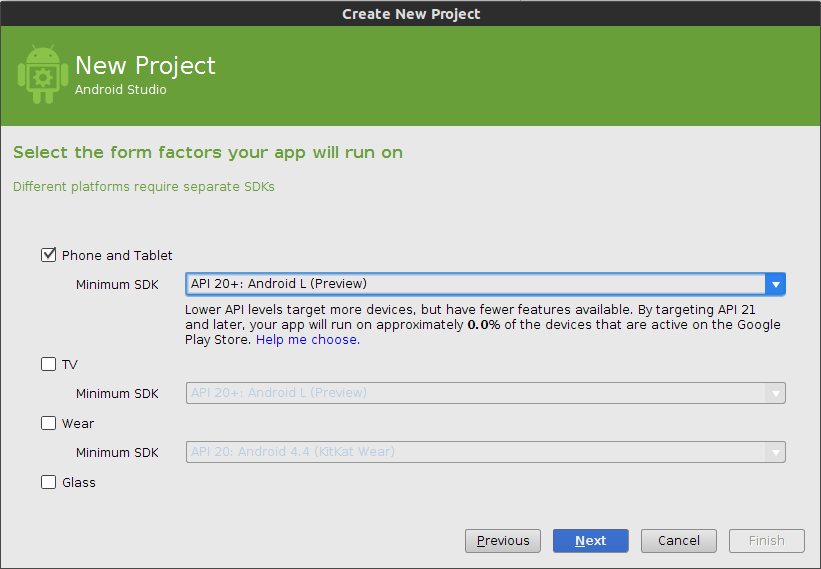Click the Minimum SDK label under TV

[x=117, y=394]
